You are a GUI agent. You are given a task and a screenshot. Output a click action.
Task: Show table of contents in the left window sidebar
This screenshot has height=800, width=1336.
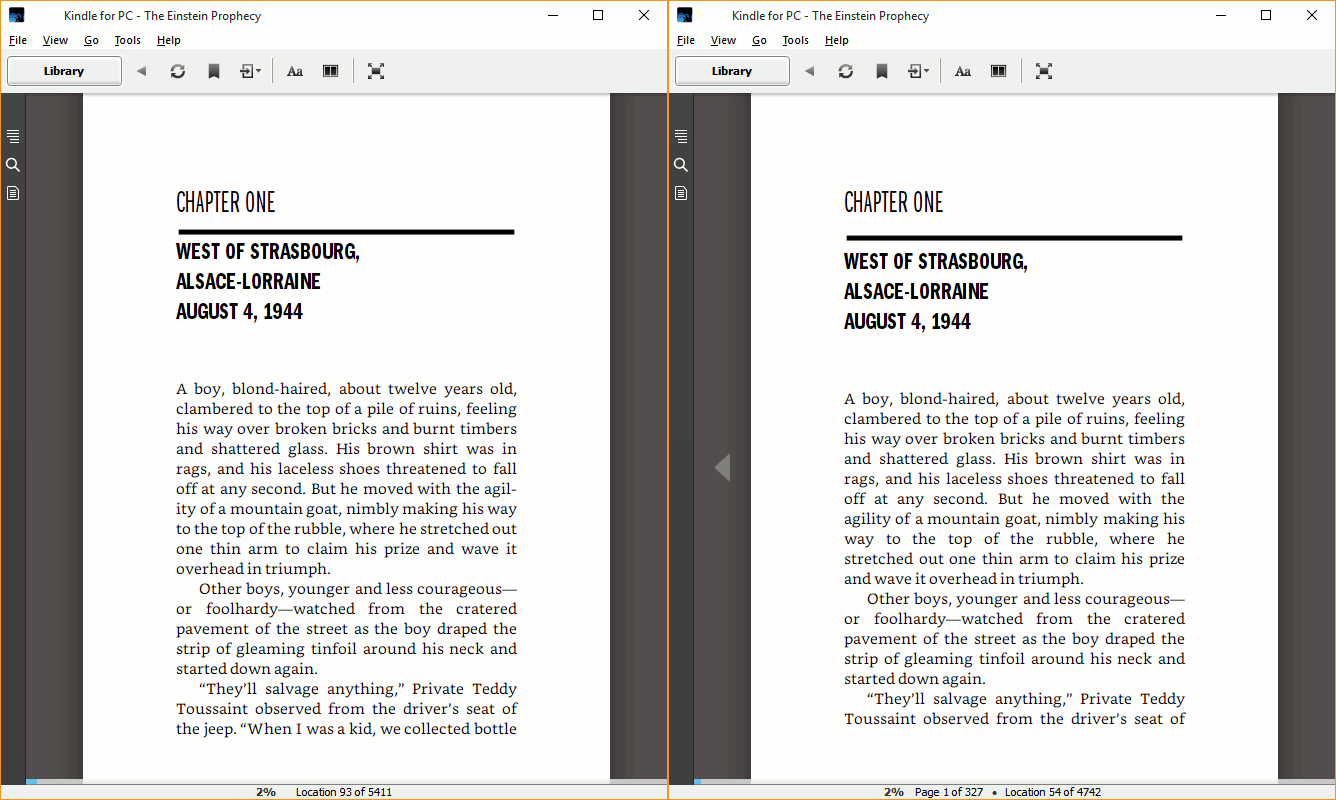coord(13,136)
